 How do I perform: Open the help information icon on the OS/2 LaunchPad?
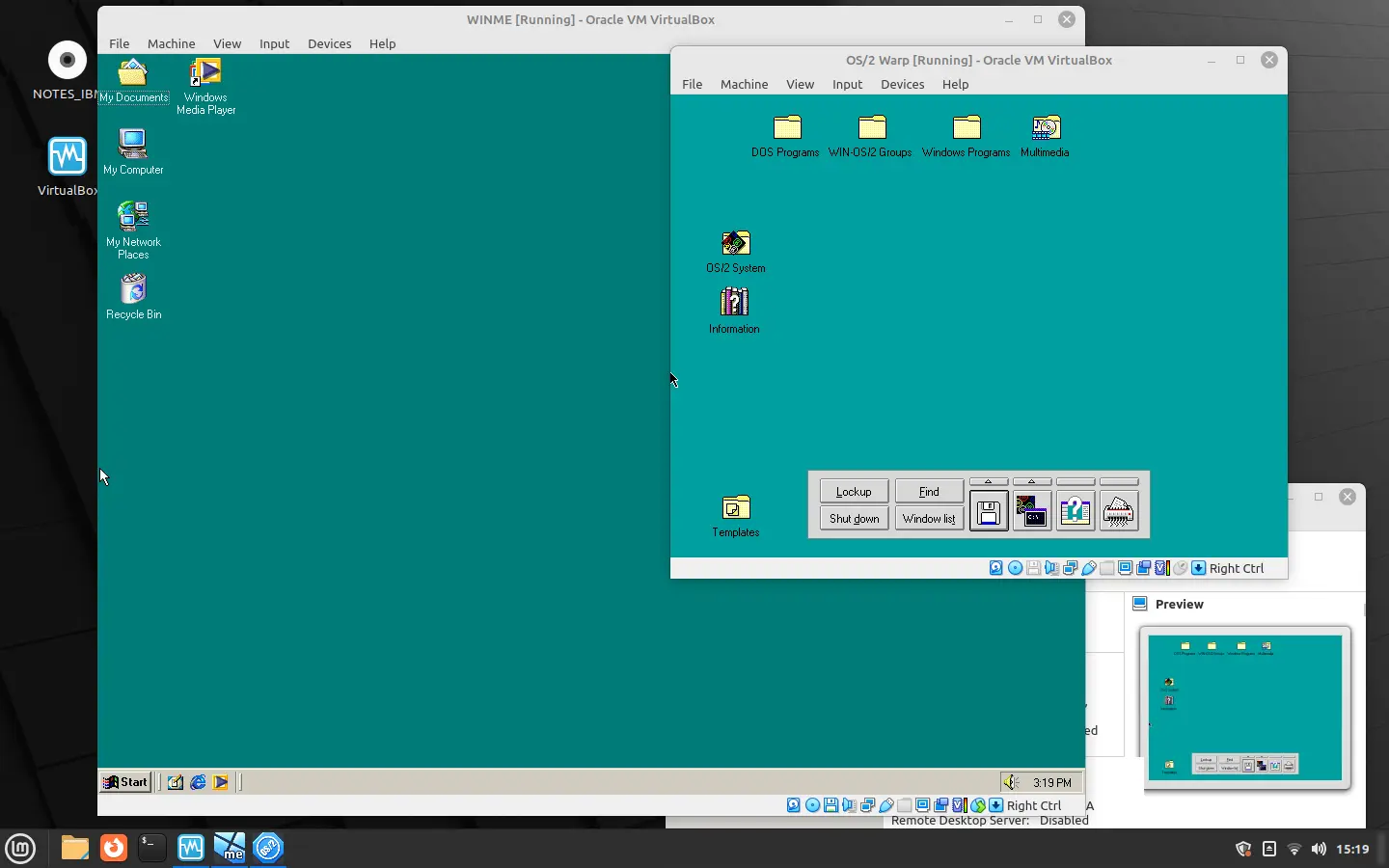(x=1076, y=512)
